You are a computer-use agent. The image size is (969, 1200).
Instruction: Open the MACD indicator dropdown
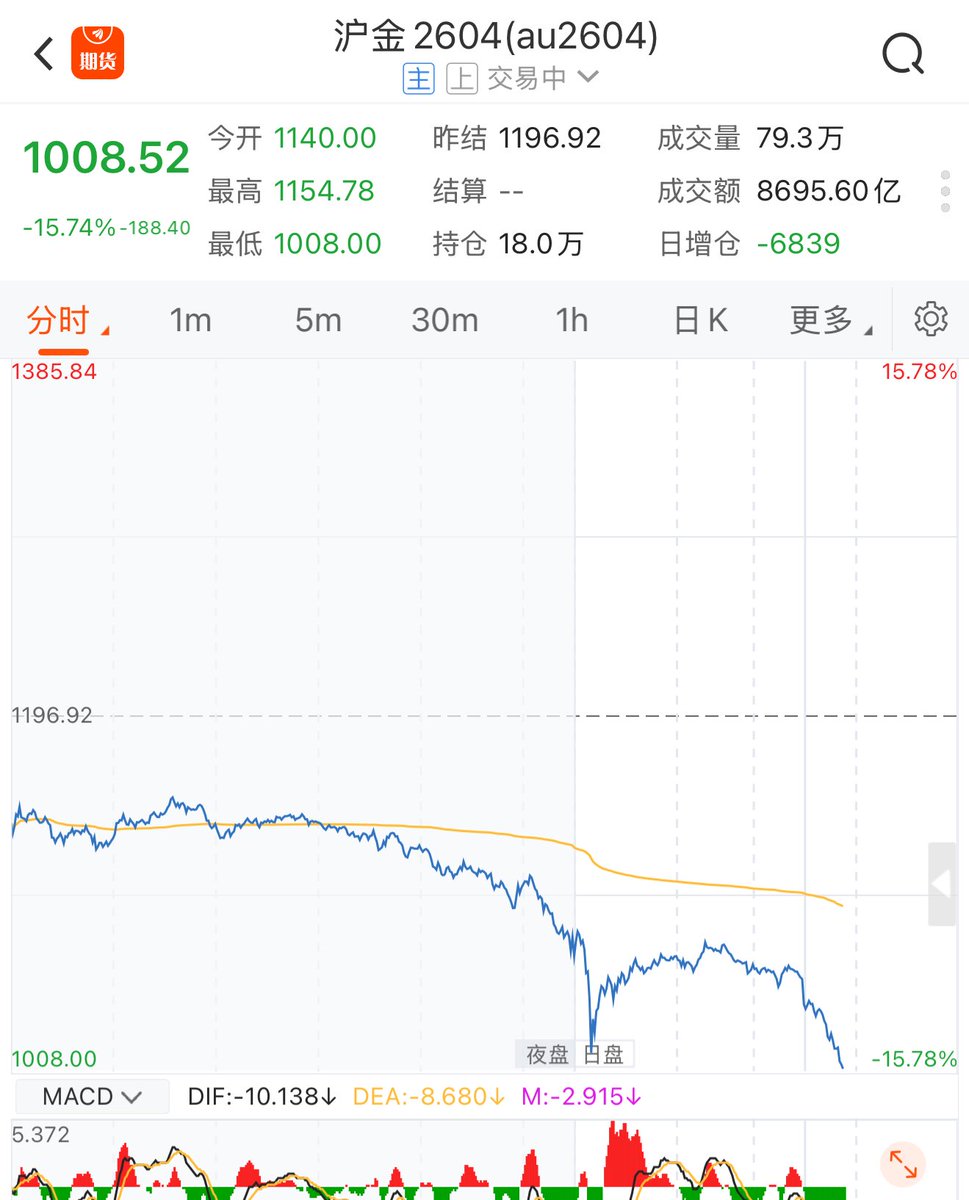(91, 1097)
